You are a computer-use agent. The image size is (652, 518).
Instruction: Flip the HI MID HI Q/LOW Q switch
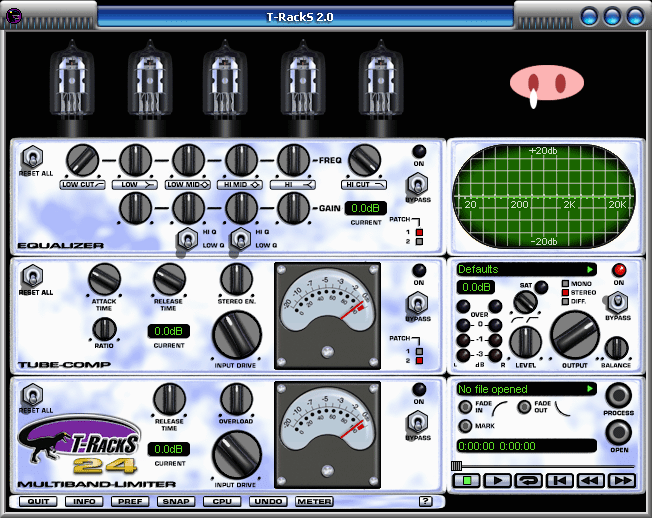(240, 239)
